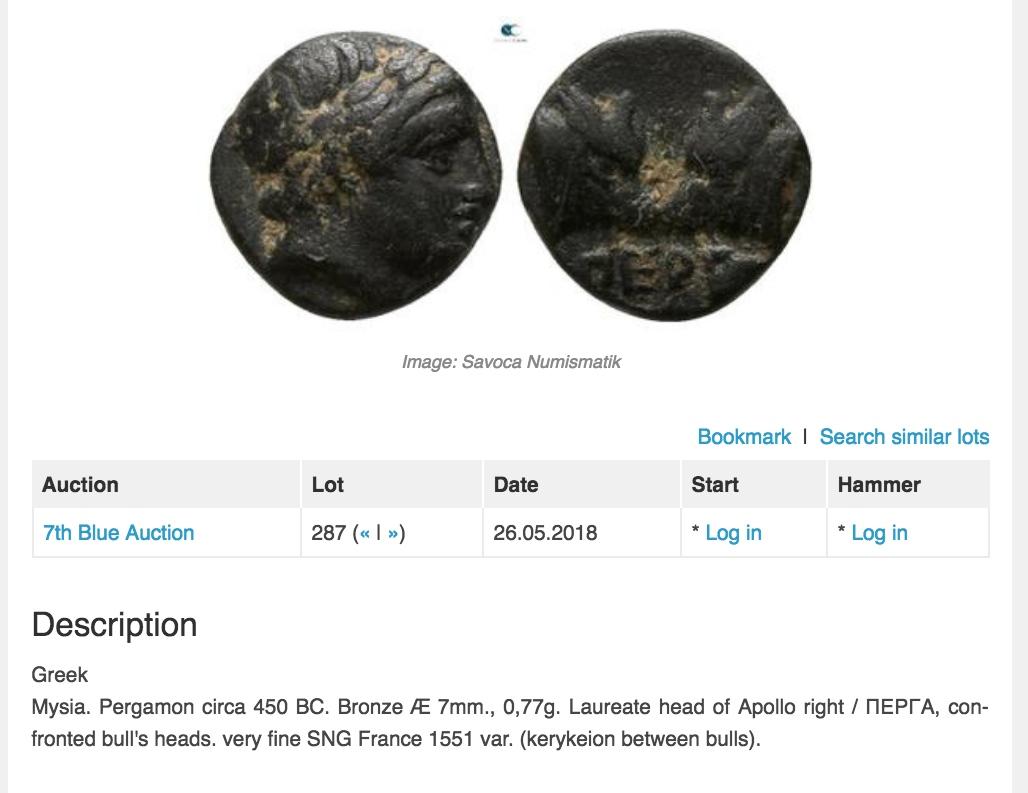Click the Greek category text under Description
The image size is (1028, 793).
coord(60,675)
